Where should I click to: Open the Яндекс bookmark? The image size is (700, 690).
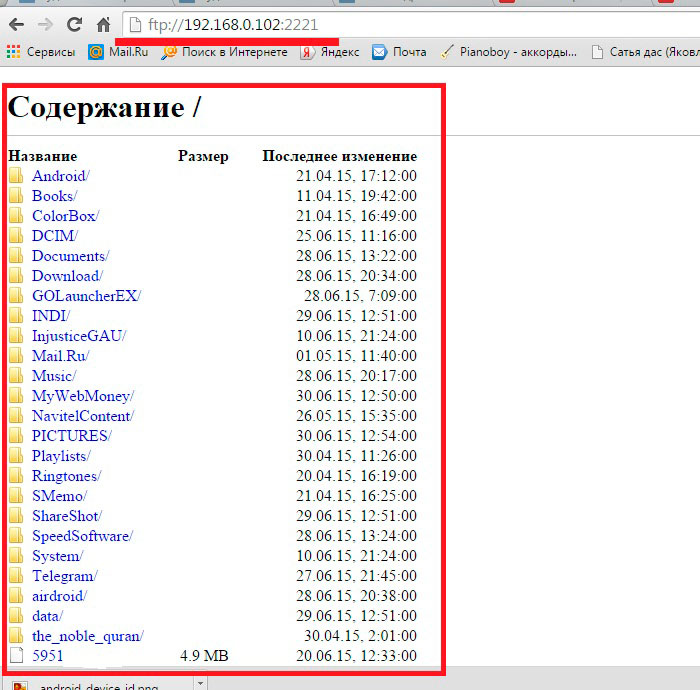pos(329,52)
